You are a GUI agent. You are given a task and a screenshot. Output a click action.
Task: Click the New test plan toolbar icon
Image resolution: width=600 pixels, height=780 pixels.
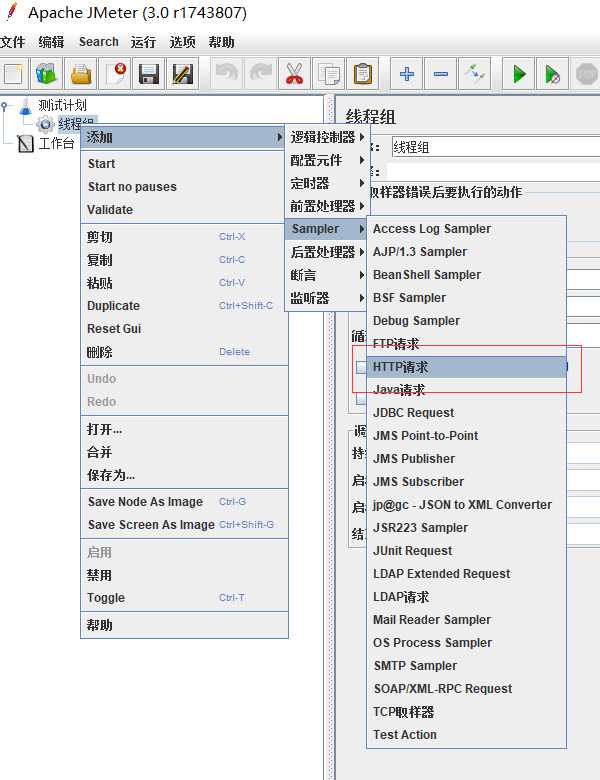[x=13, y=75]
